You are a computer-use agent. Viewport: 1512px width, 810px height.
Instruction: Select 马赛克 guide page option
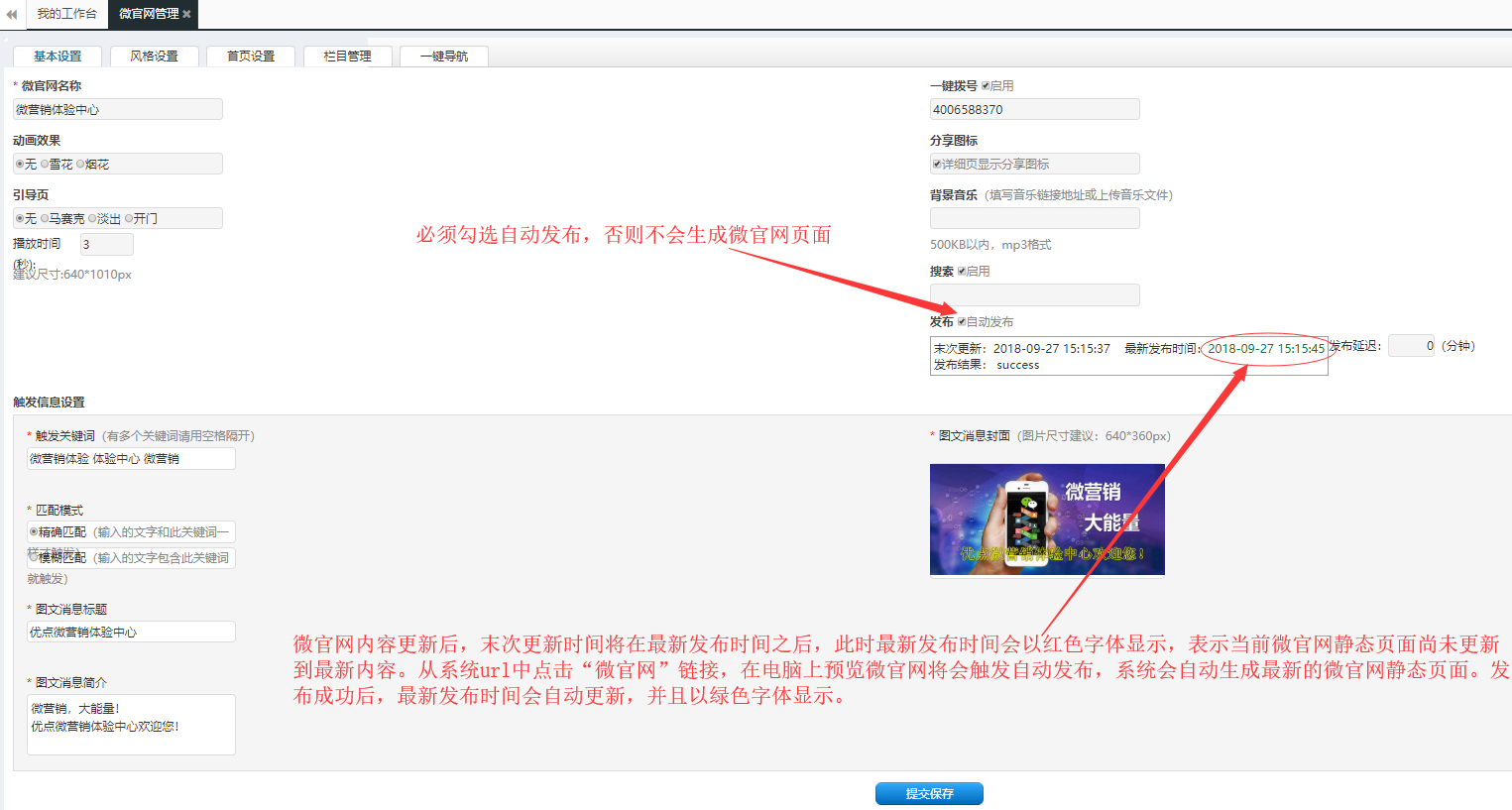[x=45, y=219]
